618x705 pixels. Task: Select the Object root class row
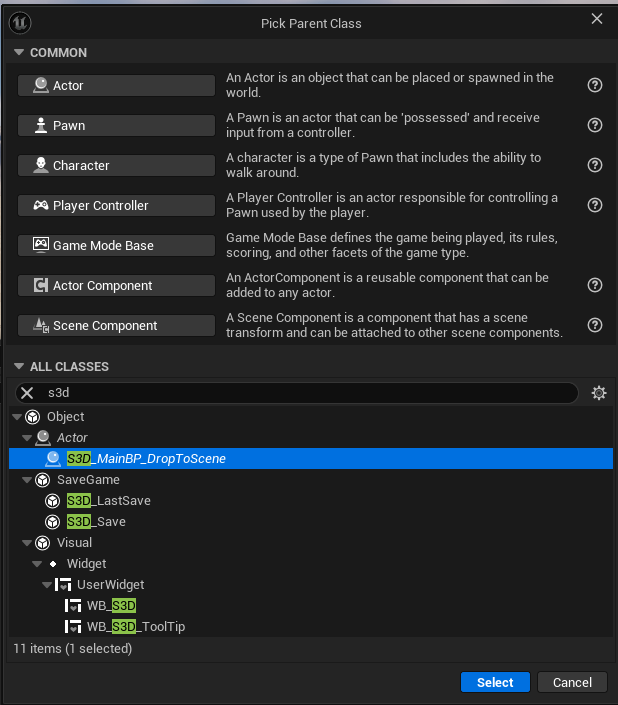point(311,417)
